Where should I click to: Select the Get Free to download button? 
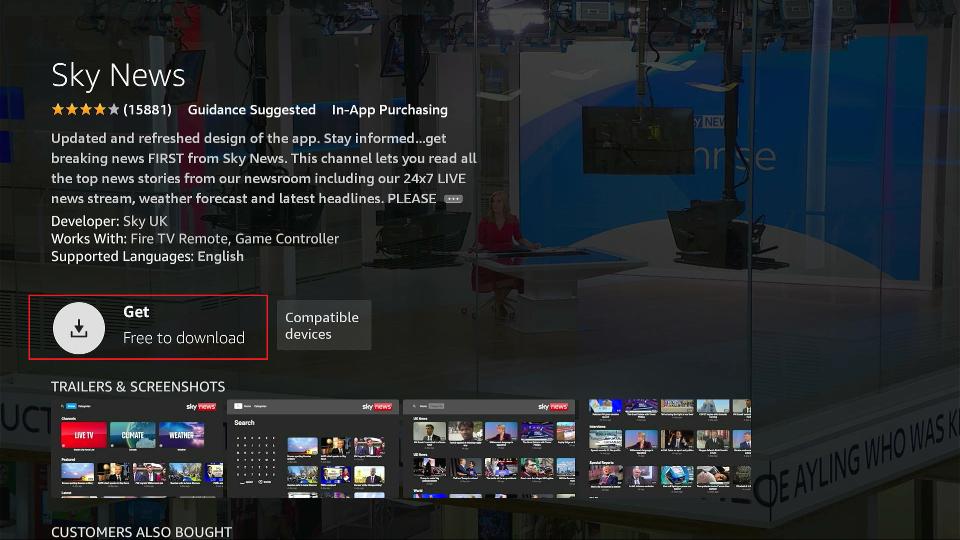tap(148, 327)
